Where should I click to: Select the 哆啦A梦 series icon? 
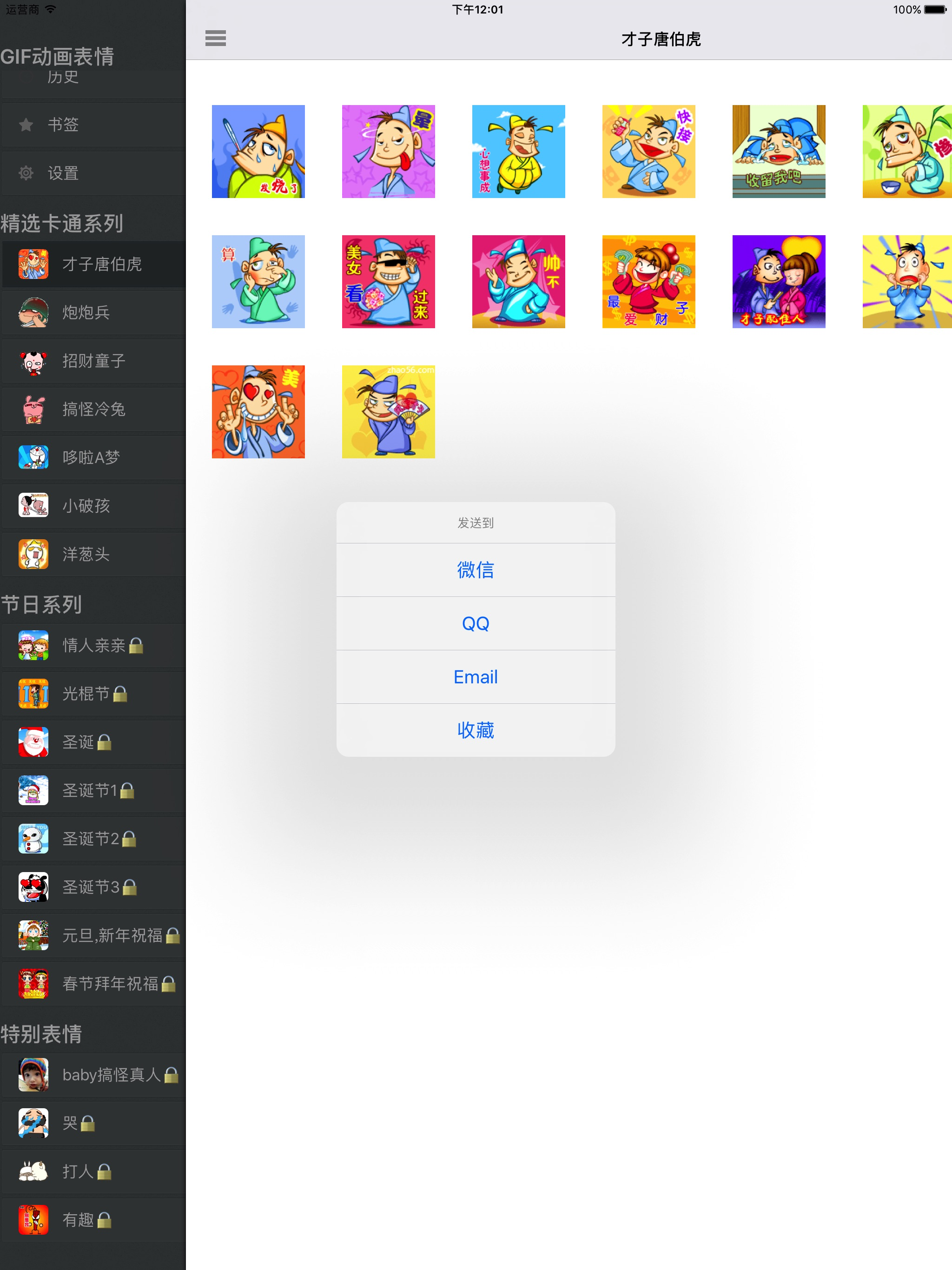33,457
